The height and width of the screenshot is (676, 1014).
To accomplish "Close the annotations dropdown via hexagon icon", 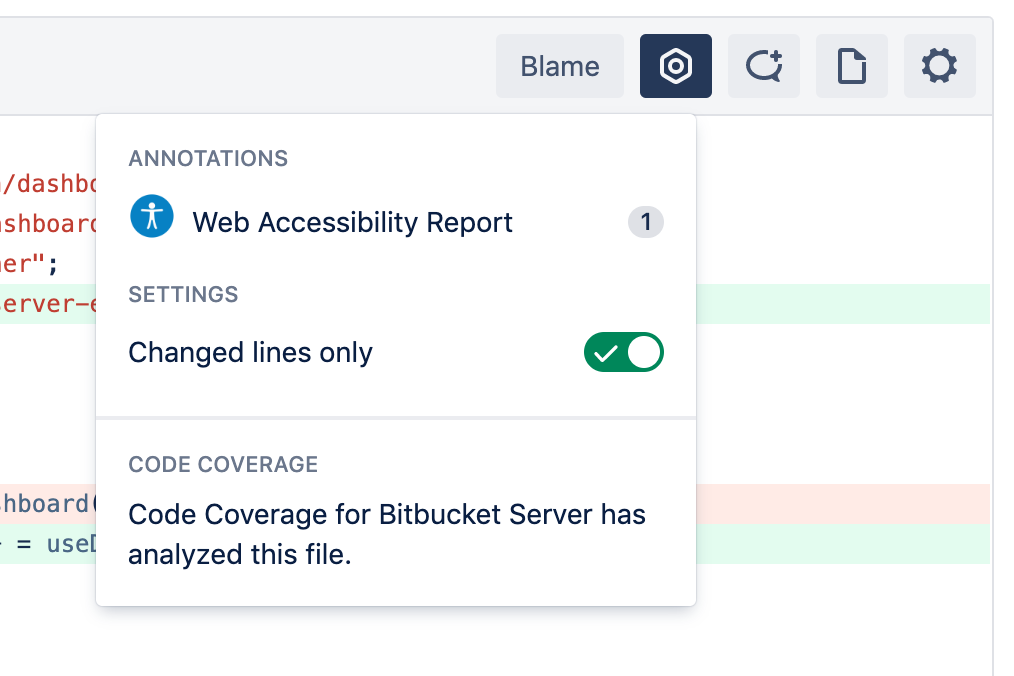I will coord(676,67).
